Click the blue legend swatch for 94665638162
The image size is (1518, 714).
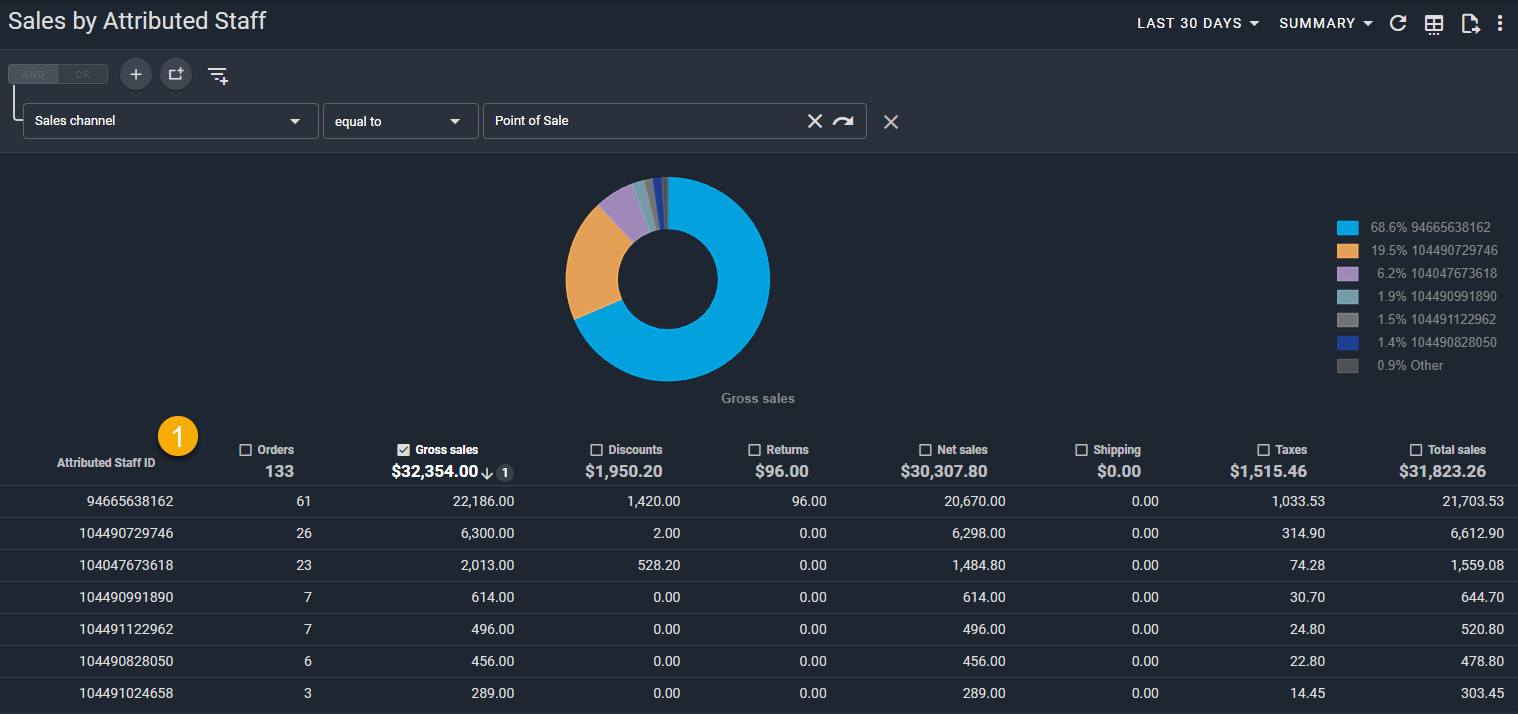tap(1347, 228)
